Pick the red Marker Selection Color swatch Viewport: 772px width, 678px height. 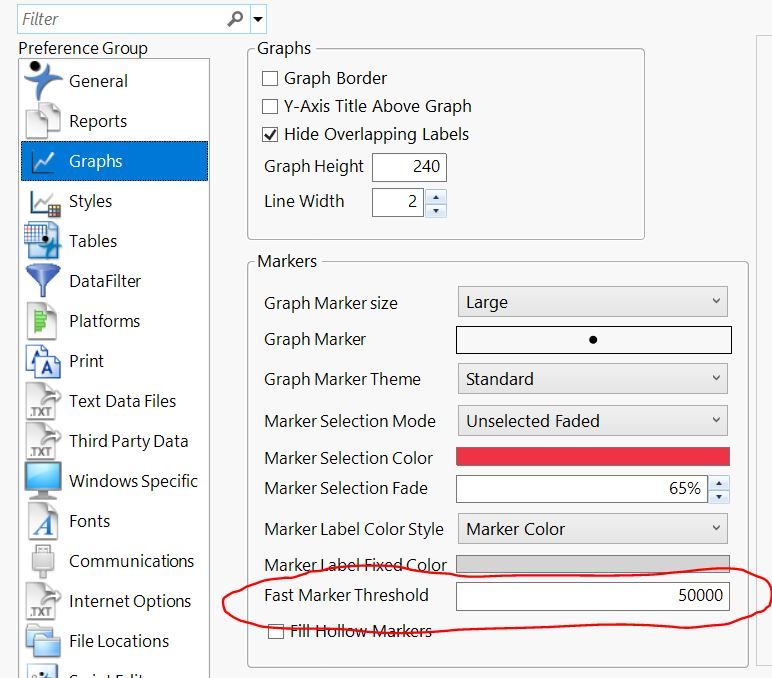[593, 457]
